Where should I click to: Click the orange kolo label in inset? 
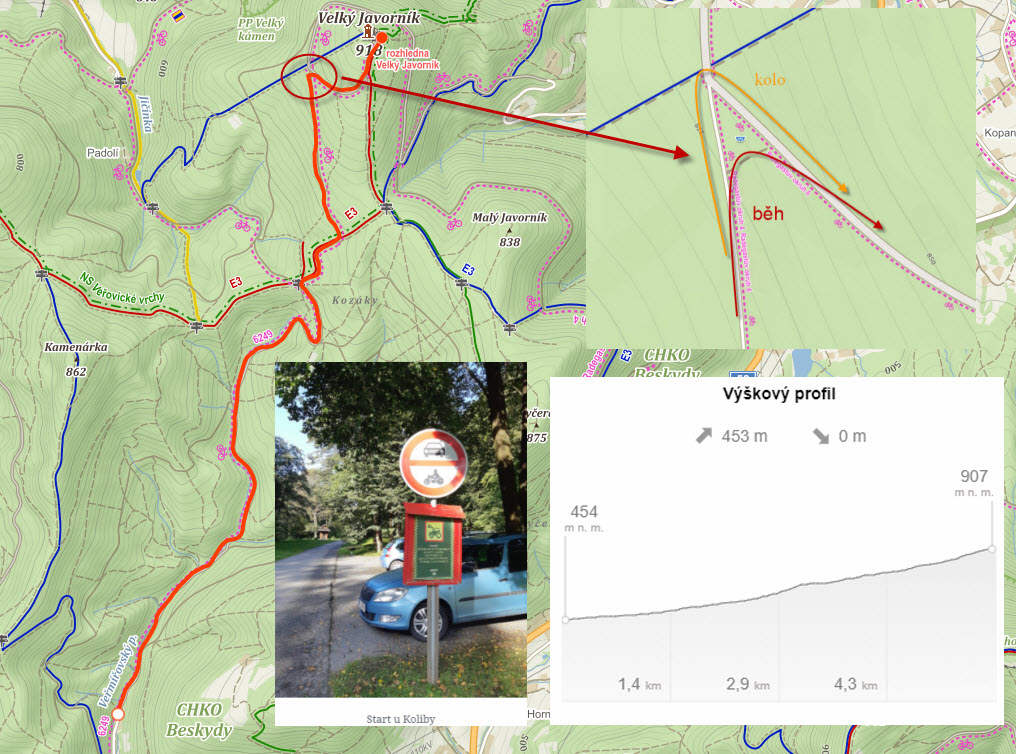click(770, 80)
